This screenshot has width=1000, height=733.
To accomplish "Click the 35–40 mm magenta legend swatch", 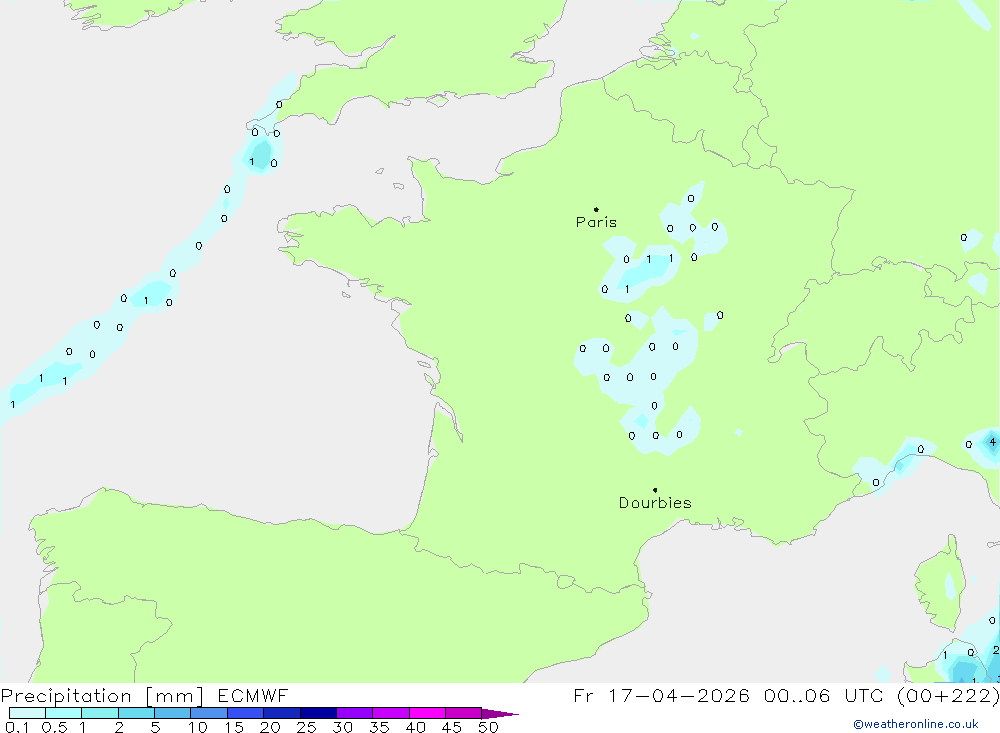I will pos(391,713).
